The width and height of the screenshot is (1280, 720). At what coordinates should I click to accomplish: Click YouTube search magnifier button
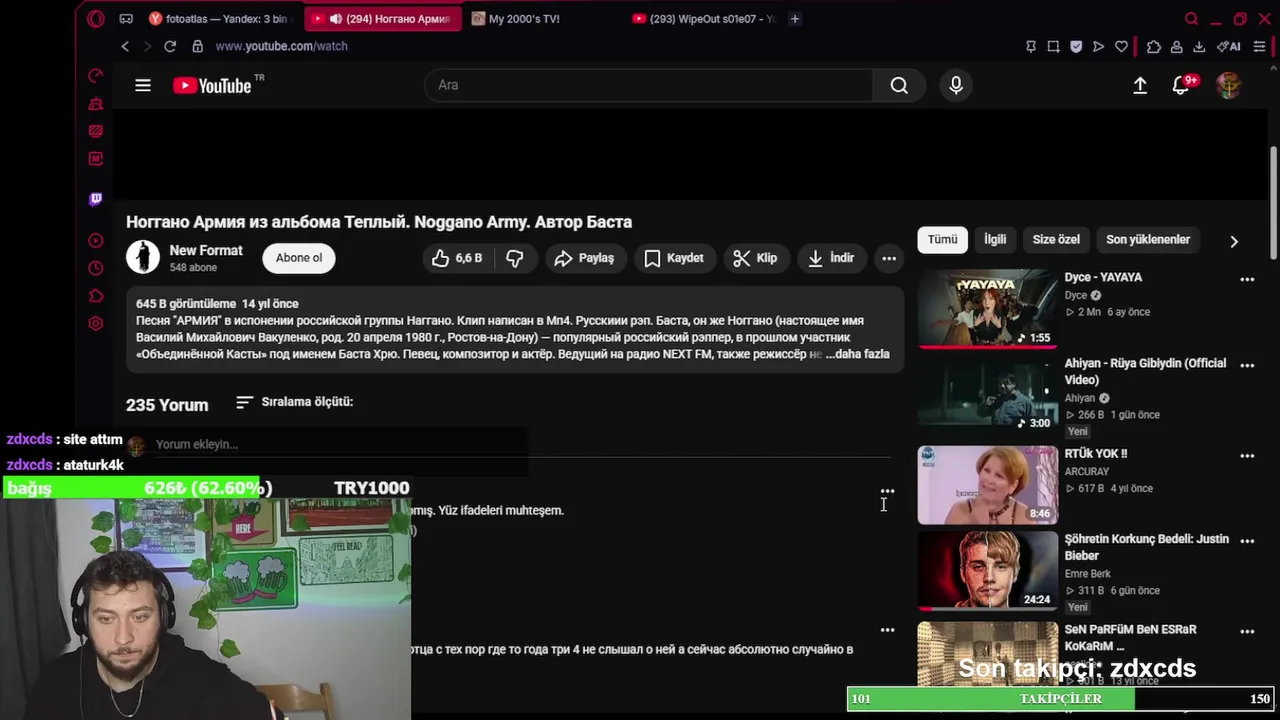pyautogui.click(x=899, y=85)
